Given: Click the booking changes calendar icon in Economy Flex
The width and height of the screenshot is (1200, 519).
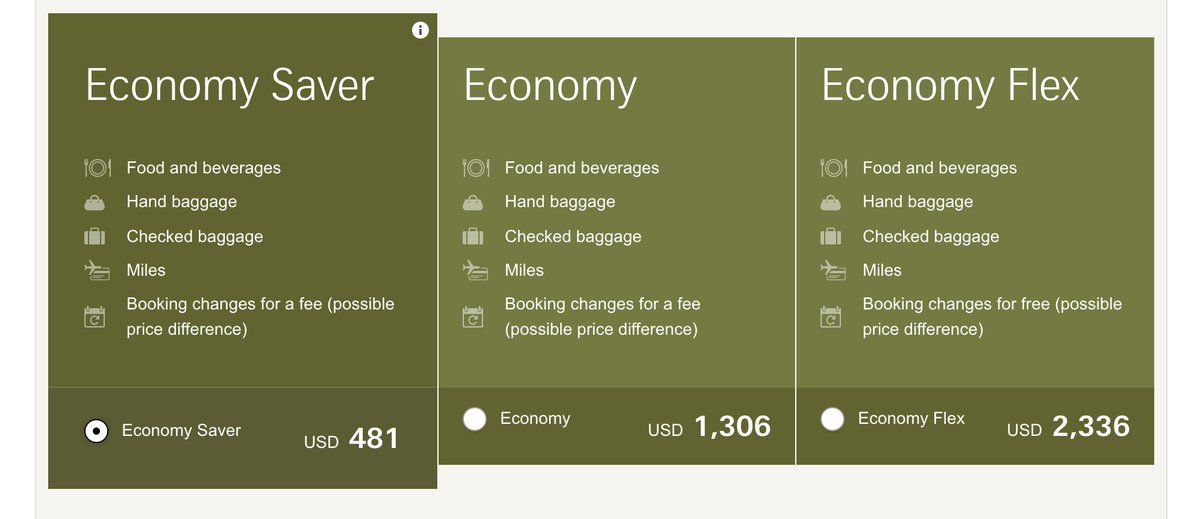Looking at the screenshot, I should coord(831,317).
